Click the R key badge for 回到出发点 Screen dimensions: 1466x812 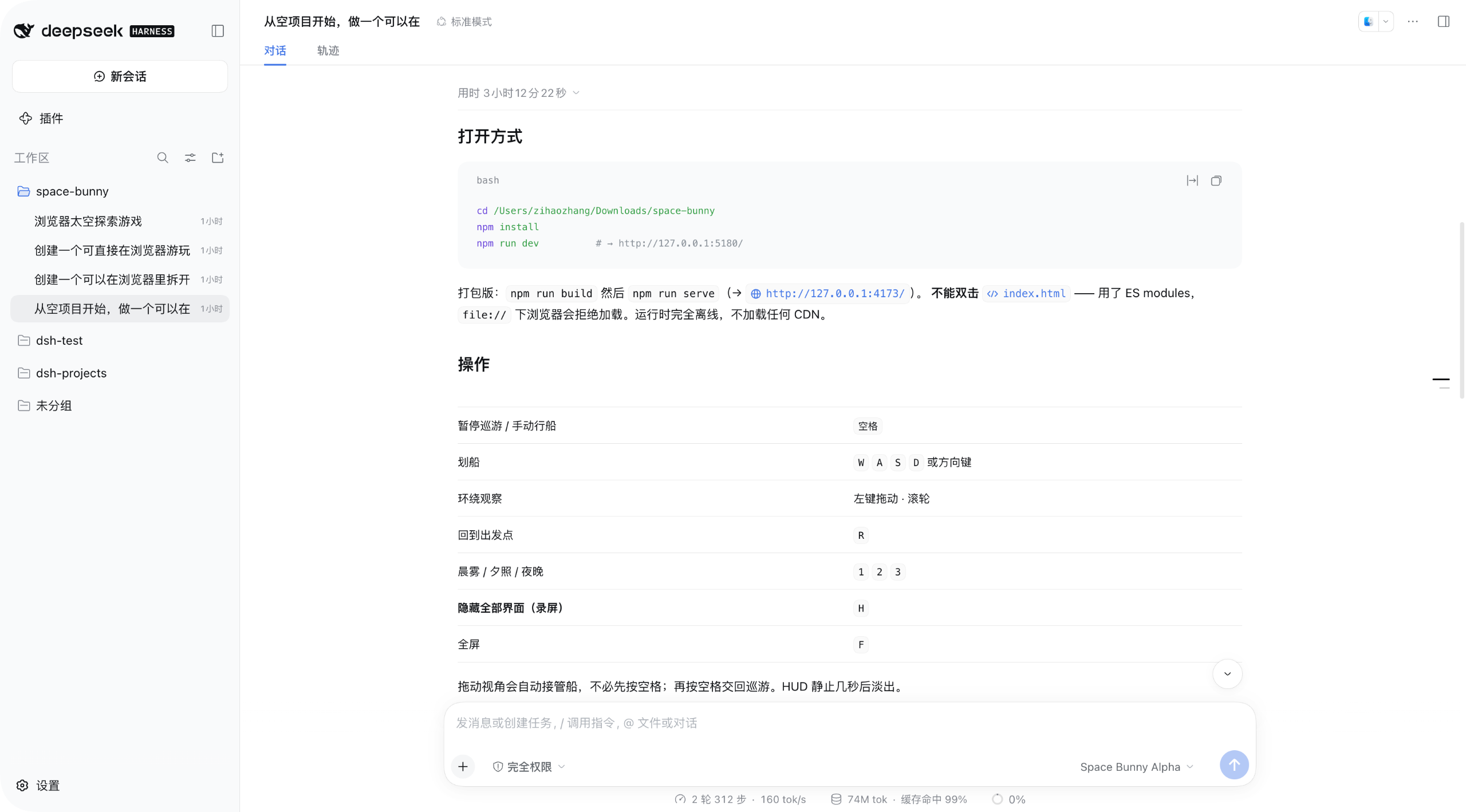click(861, 535)
